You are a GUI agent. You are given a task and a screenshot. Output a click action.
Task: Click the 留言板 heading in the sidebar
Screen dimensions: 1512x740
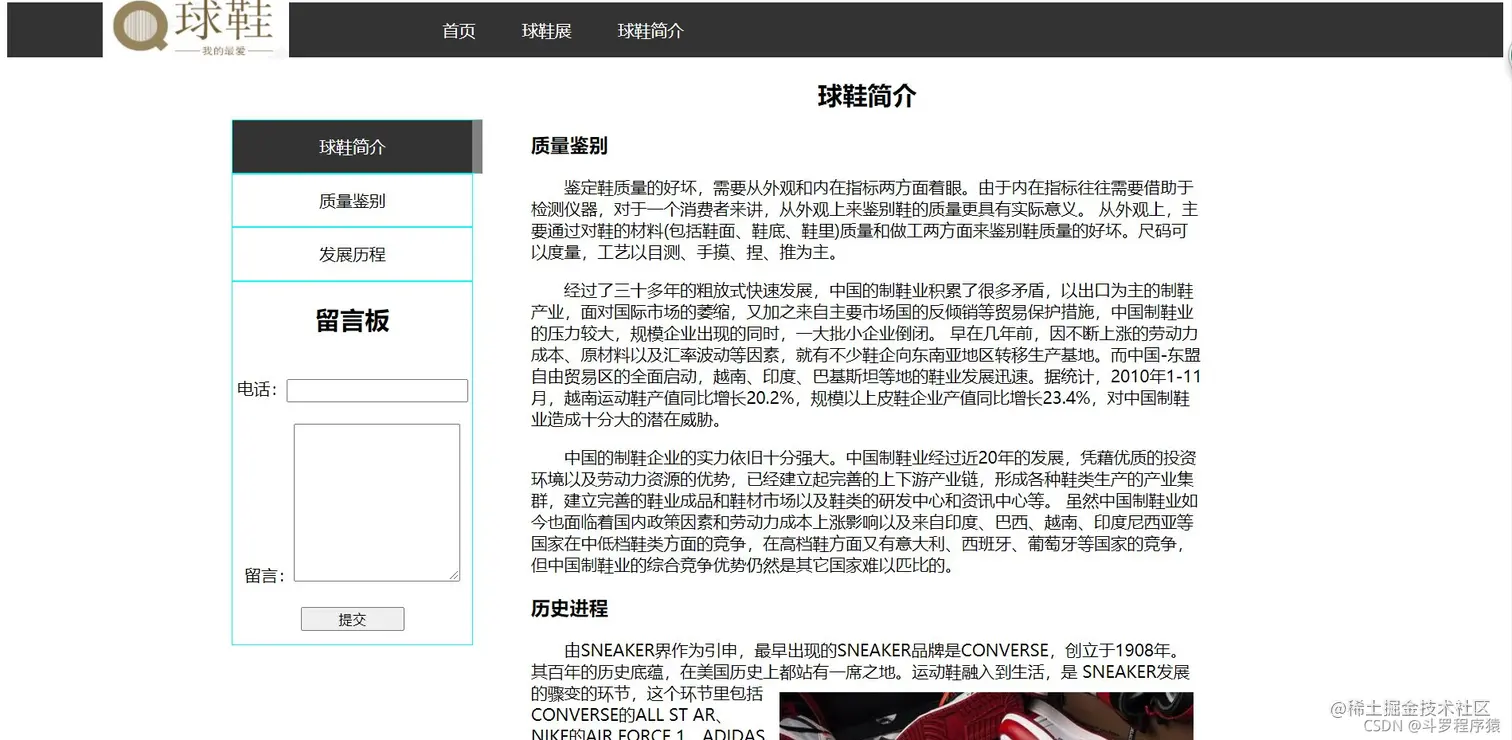pos(352,321)
